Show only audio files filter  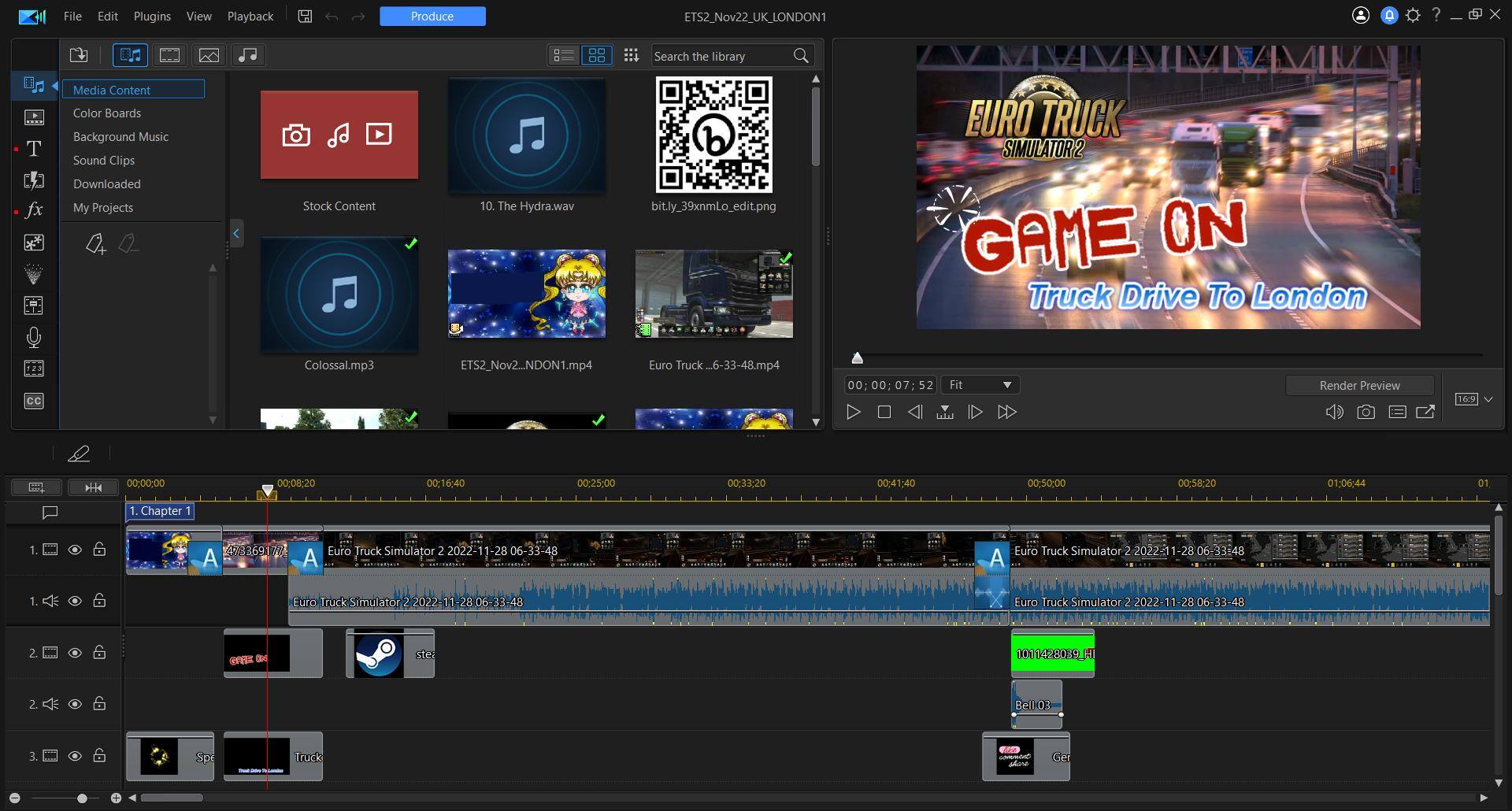tap(247, 55)
